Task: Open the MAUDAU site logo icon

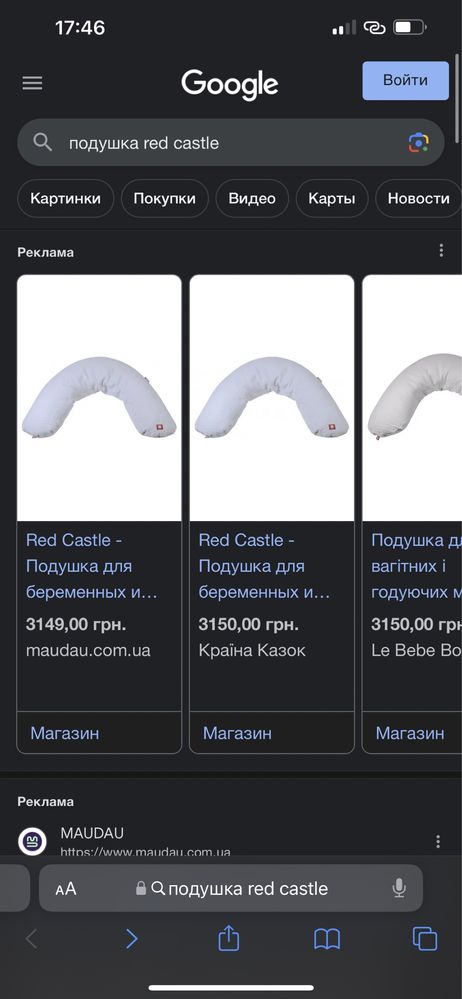Action: [32, 841]
